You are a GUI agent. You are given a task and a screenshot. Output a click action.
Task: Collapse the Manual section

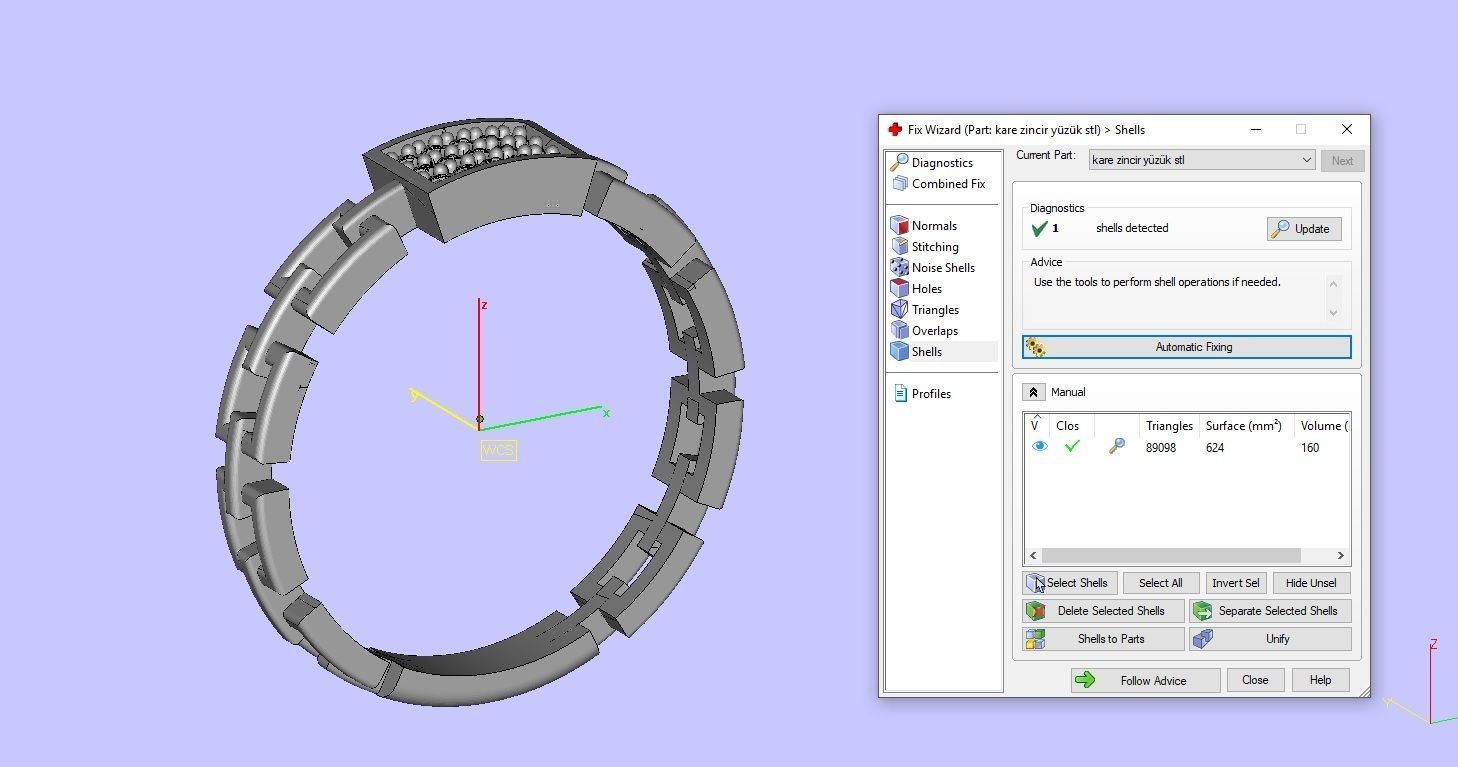pyautogui.click(x=1036, y=391)
